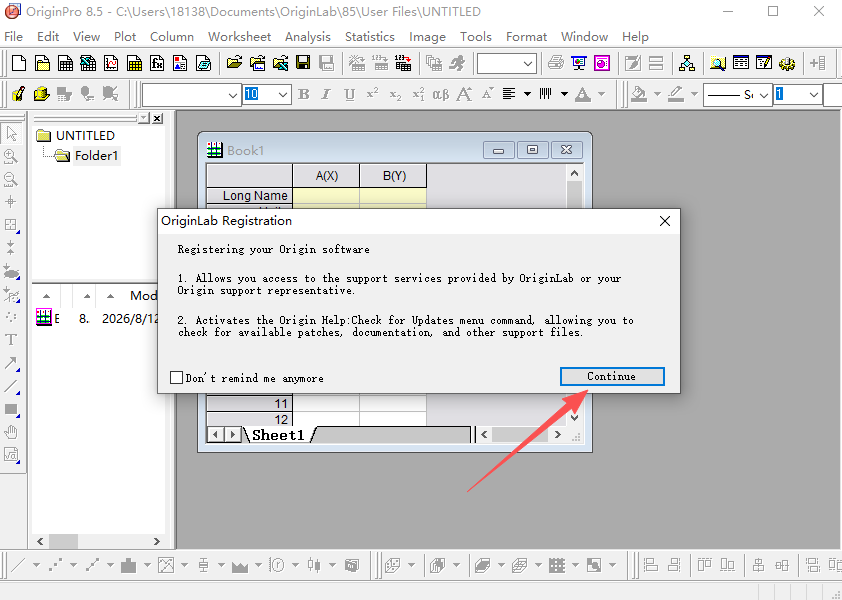Expand the line plot type dropdown arrow
The image size is (842, 600).
(36, 565)
